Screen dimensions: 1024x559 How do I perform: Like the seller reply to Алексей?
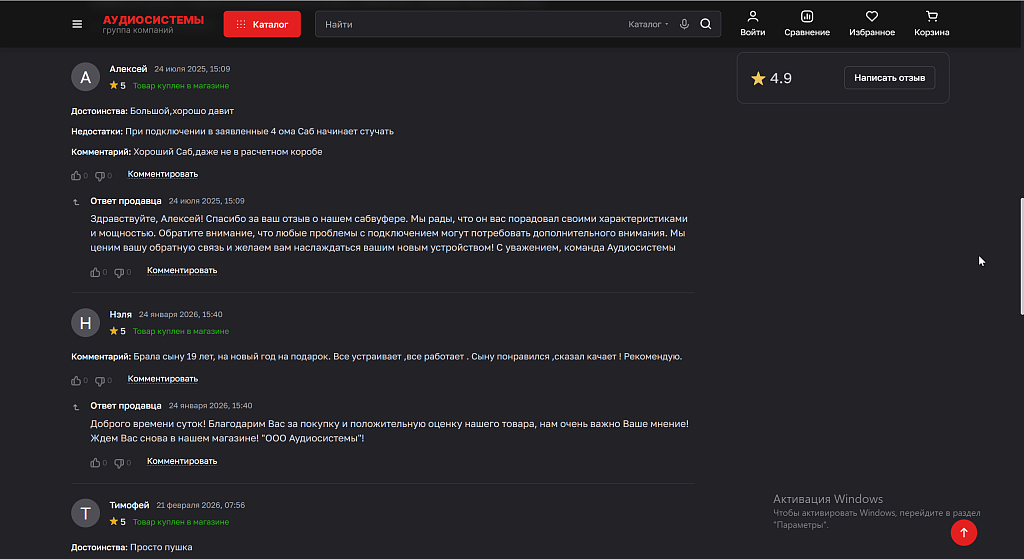point(95,272)
